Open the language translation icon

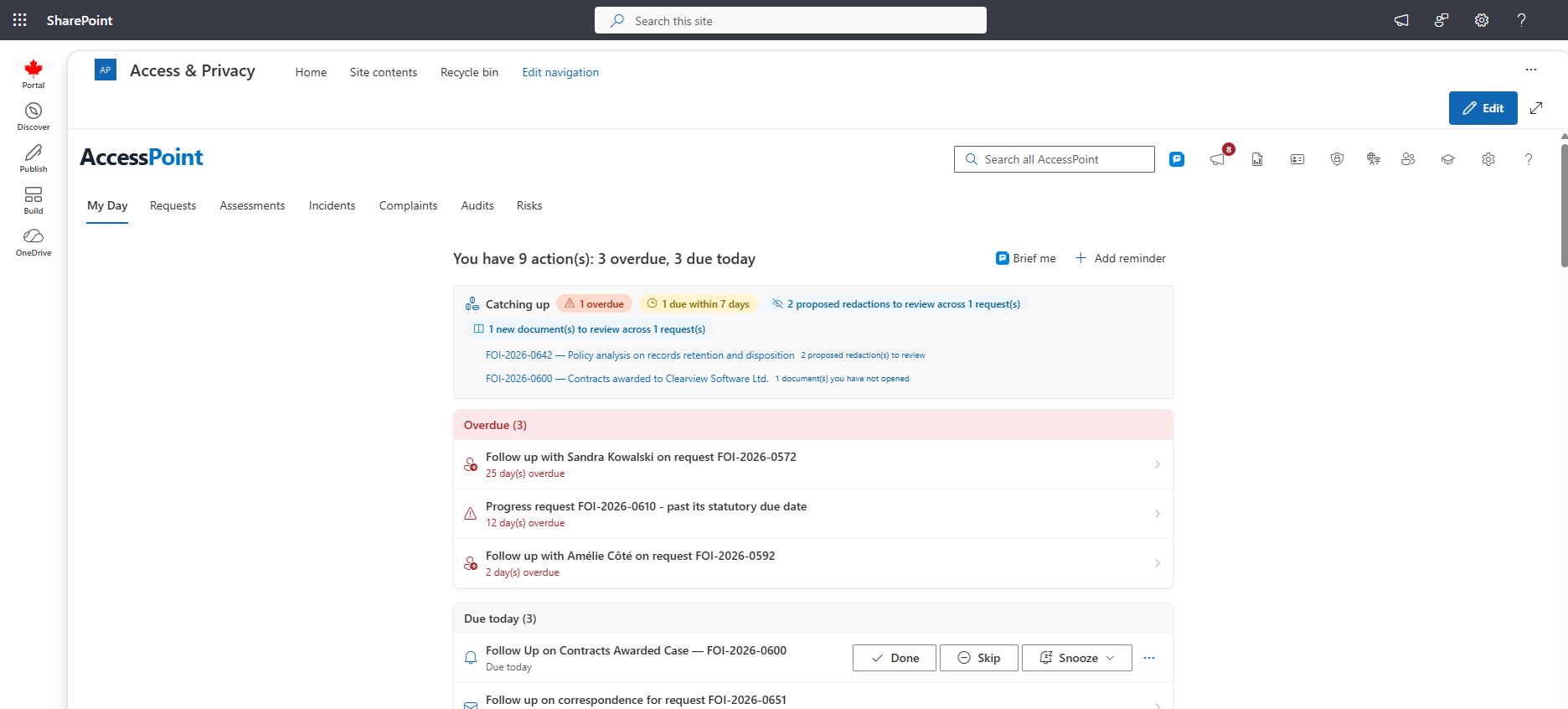pyautogui.click(x=1374, y=159)
